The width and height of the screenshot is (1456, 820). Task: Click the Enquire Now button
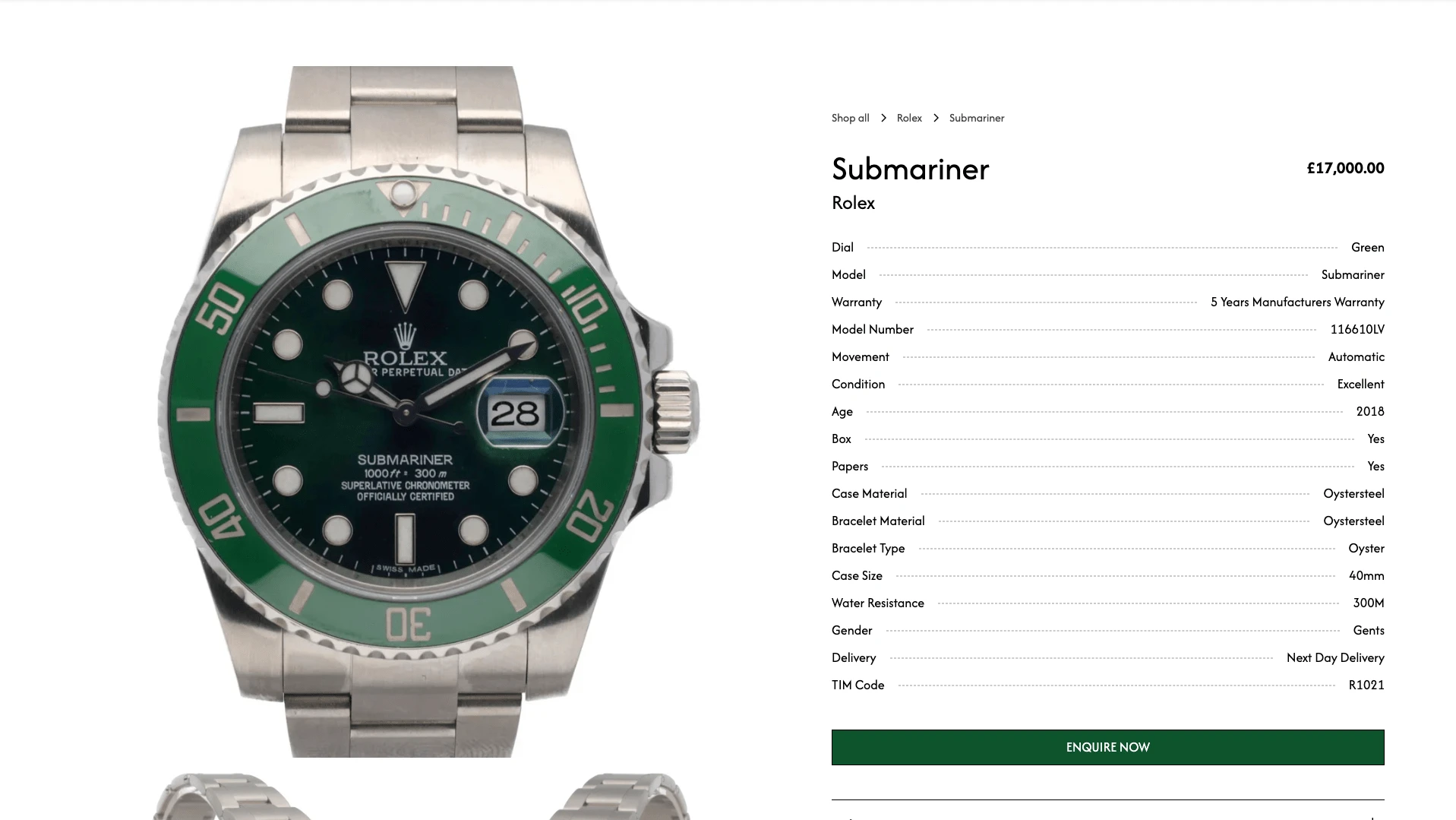coord(1107,747)
